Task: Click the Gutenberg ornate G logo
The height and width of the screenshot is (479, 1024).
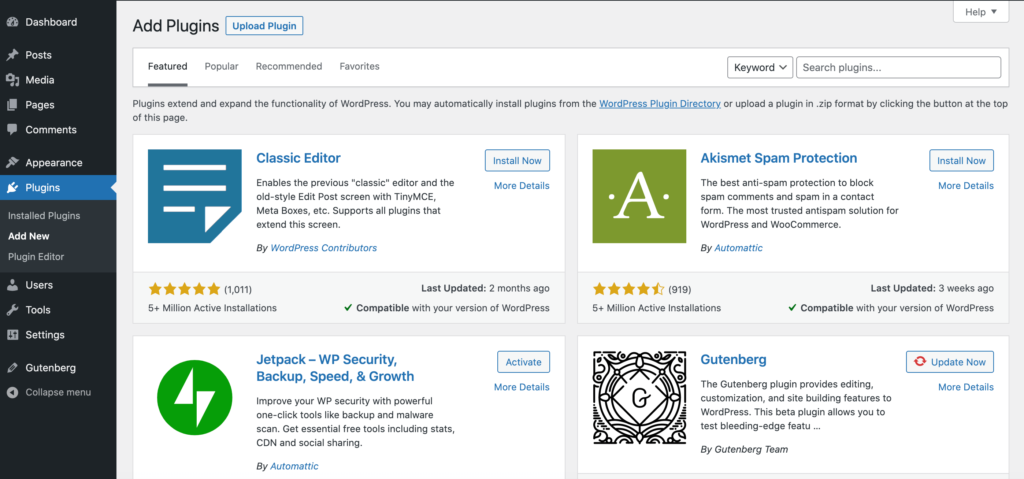Action: [639, 397]
